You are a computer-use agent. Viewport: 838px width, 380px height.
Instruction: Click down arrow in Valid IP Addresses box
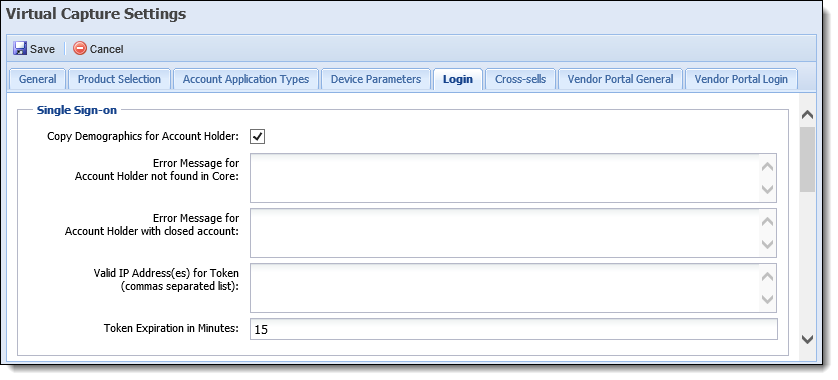pyautogui.click(x=767, y=299)
